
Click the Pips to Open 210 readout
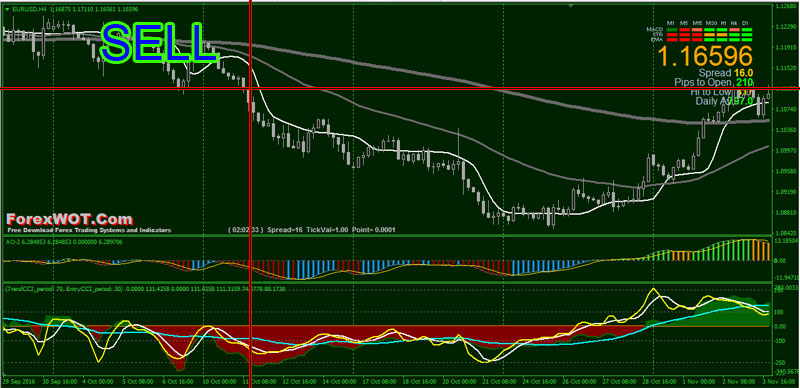pyautogui.click(x=714, y=82)
